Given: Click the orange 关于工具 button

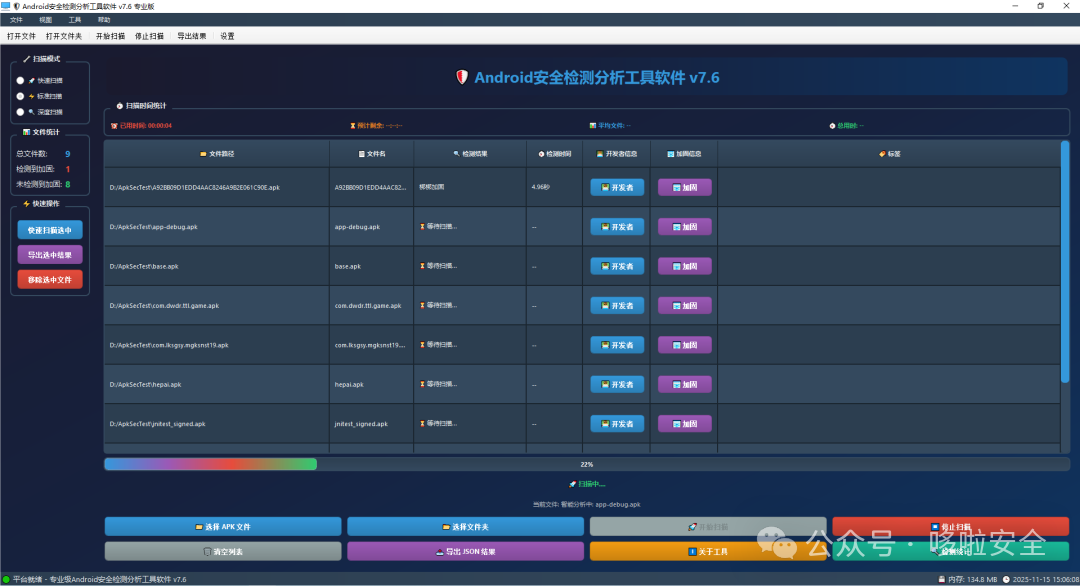Looking at the screenshot, I should [708, 552].
